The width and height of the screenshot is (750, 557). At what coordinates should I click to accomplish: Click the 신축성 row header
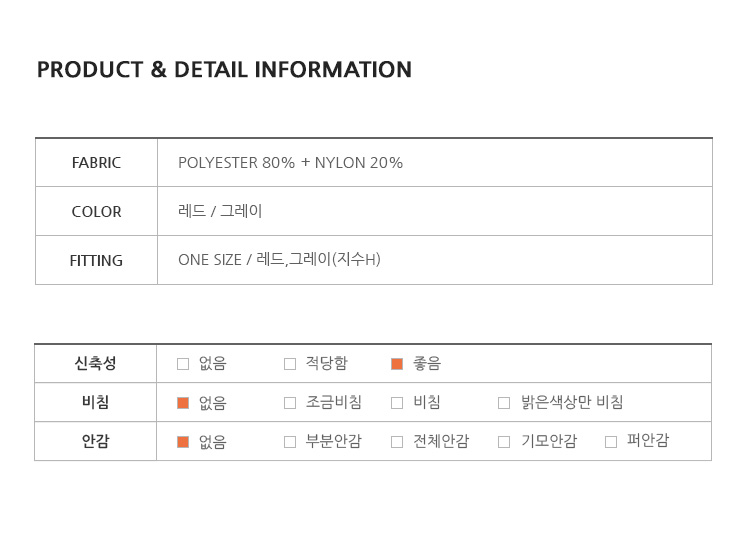pos(96,363)
